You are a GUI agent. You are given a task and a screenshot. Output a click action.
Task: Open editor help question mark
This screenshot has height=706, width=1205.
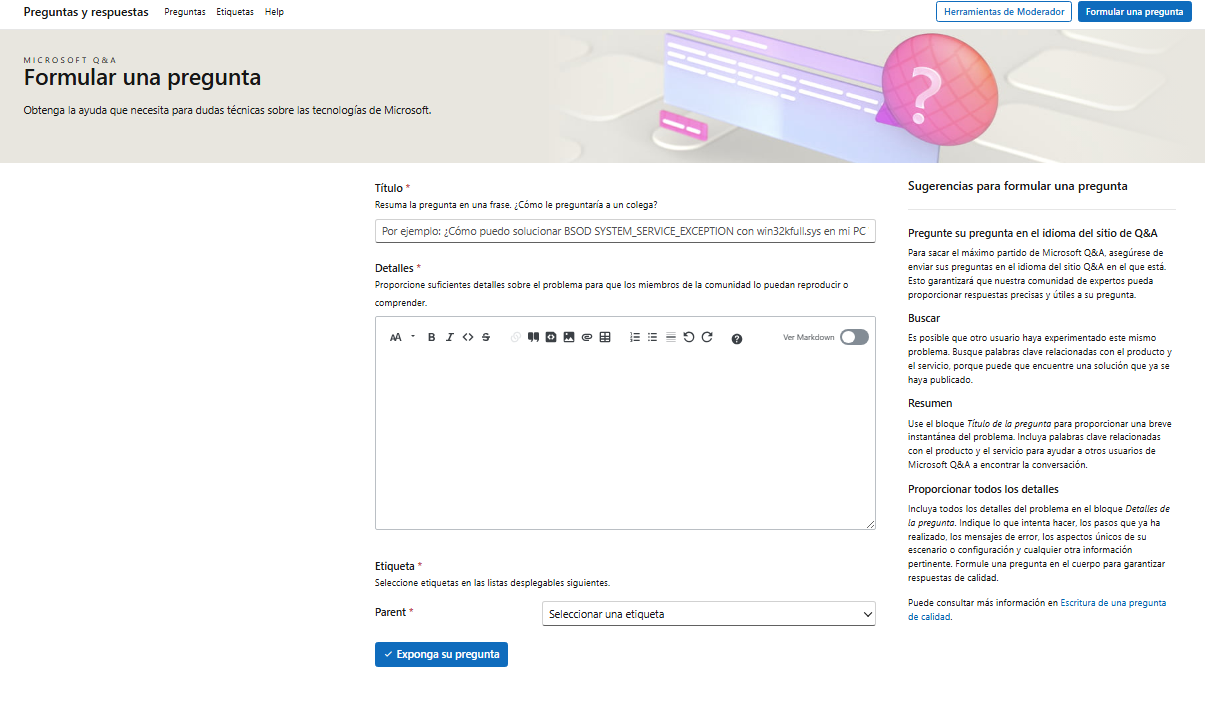pos(737,339)
